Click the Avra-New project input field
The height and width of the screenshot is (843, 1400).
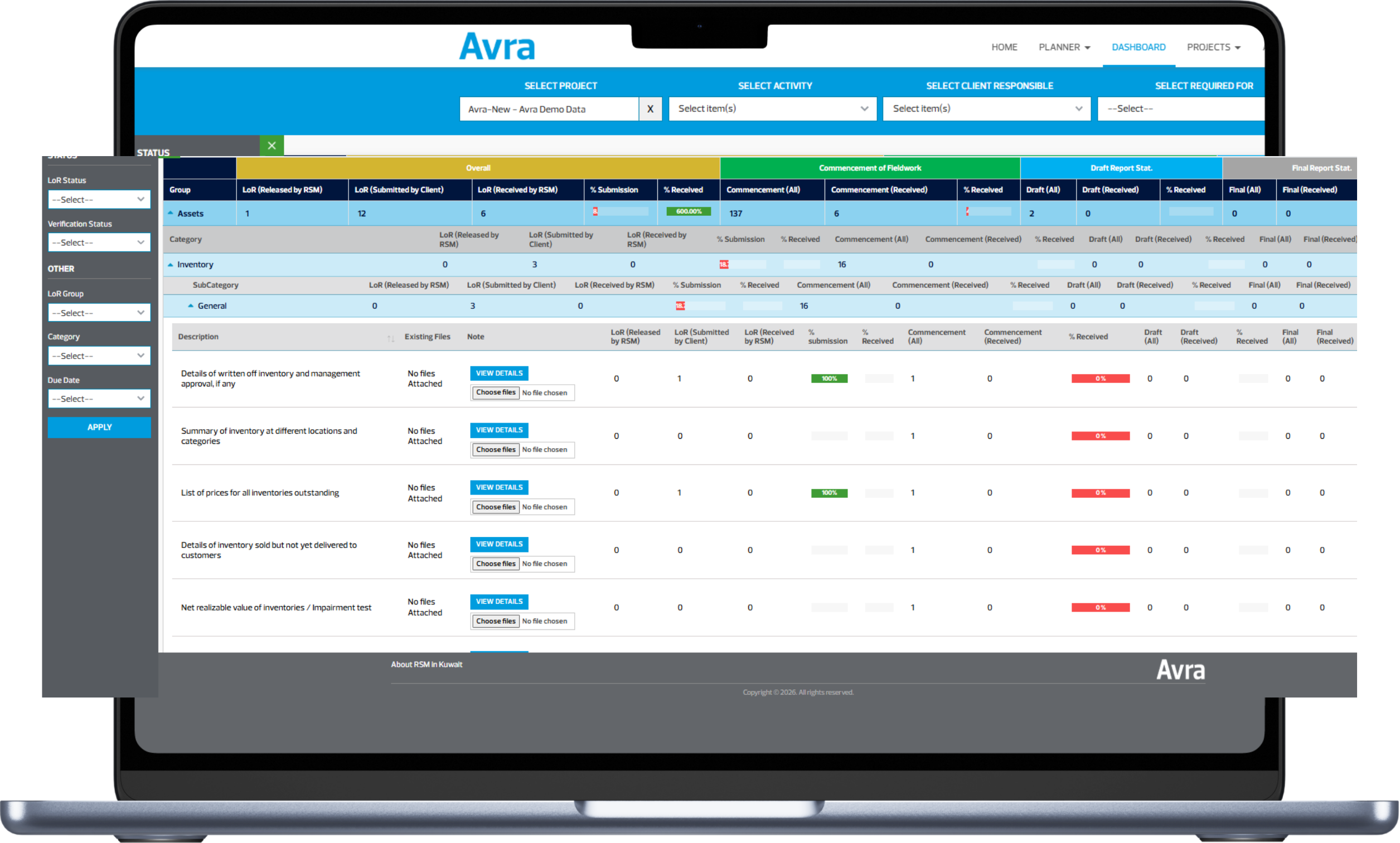coord(549,109)
